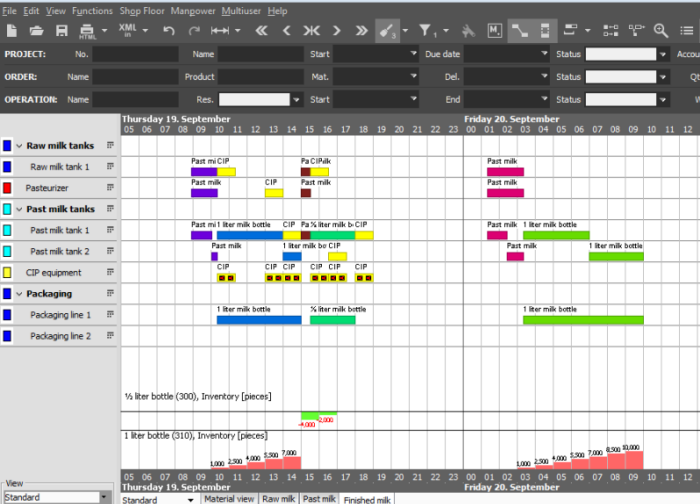
Task: Collapse the Packaging group
Action: coord(19,294)
